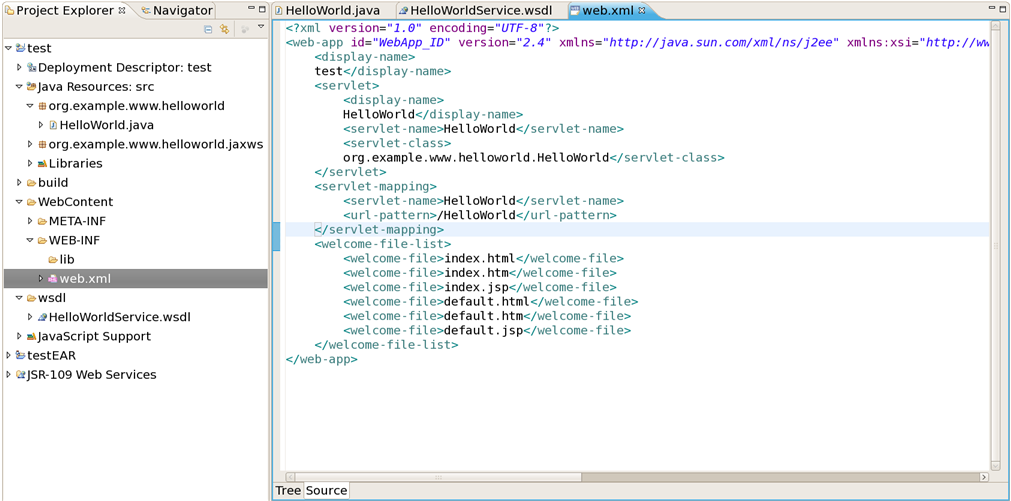Click the Java Resources: src icon
The width and height of the screenshot is (1011, 501).
tap(32, 86)
